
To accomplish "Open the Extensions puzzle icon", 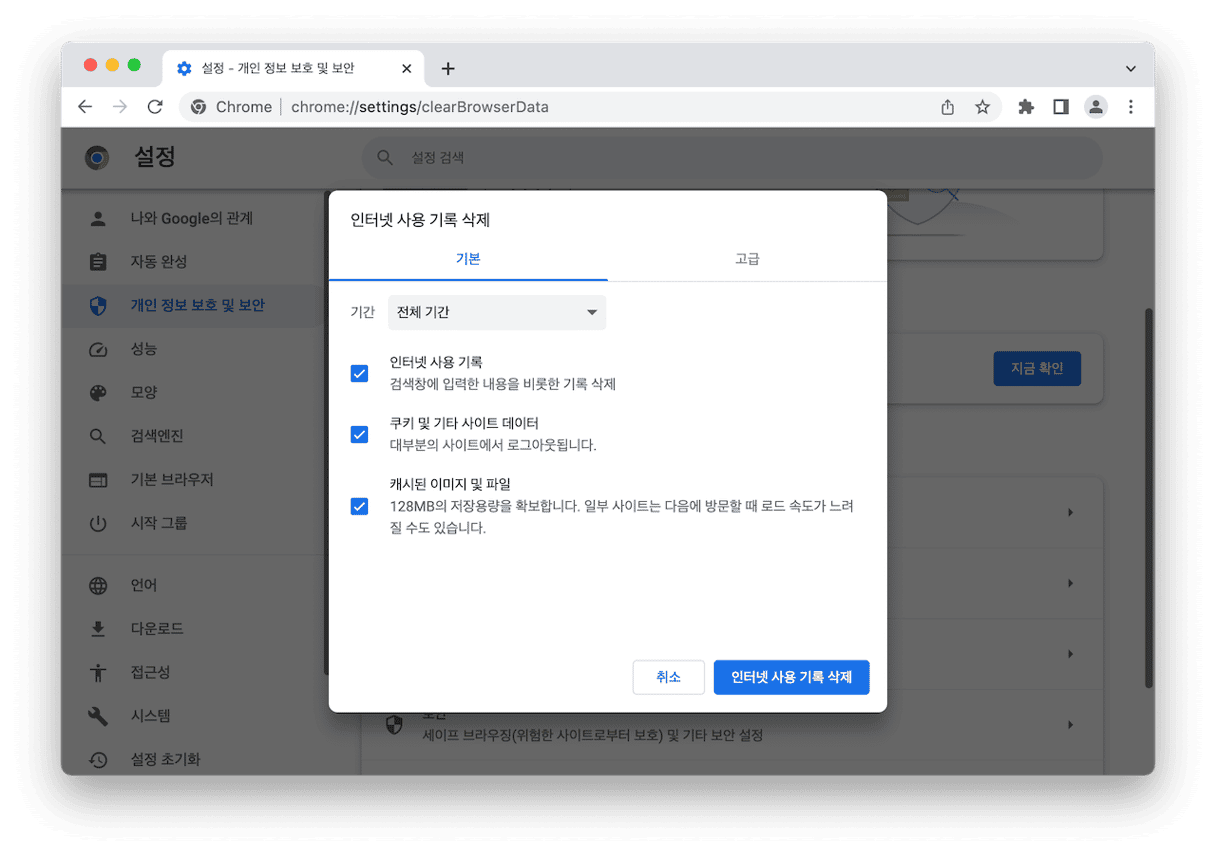I will (1025, 107).
